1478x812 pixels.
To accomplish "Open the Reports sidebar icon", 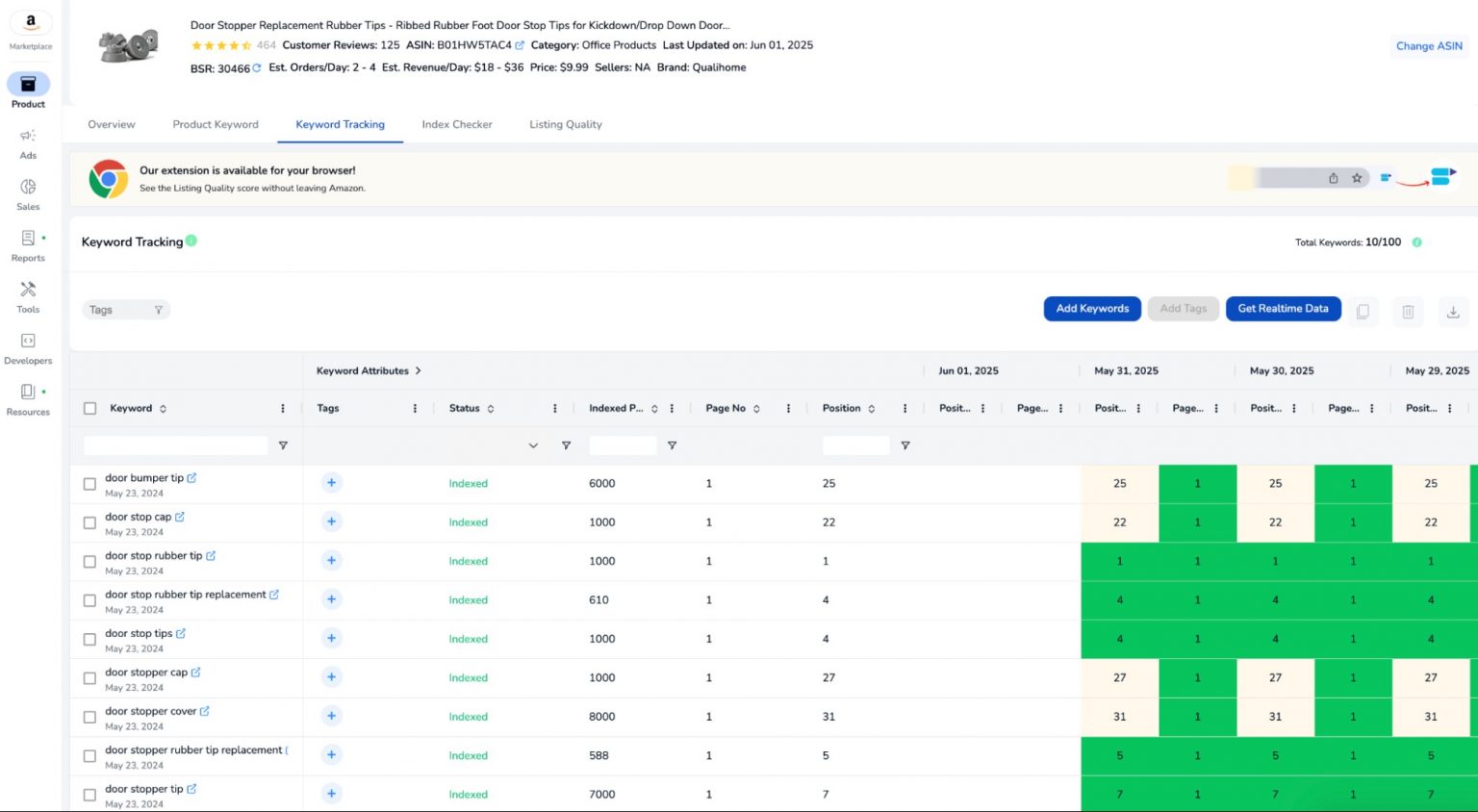I will [28, 238].
